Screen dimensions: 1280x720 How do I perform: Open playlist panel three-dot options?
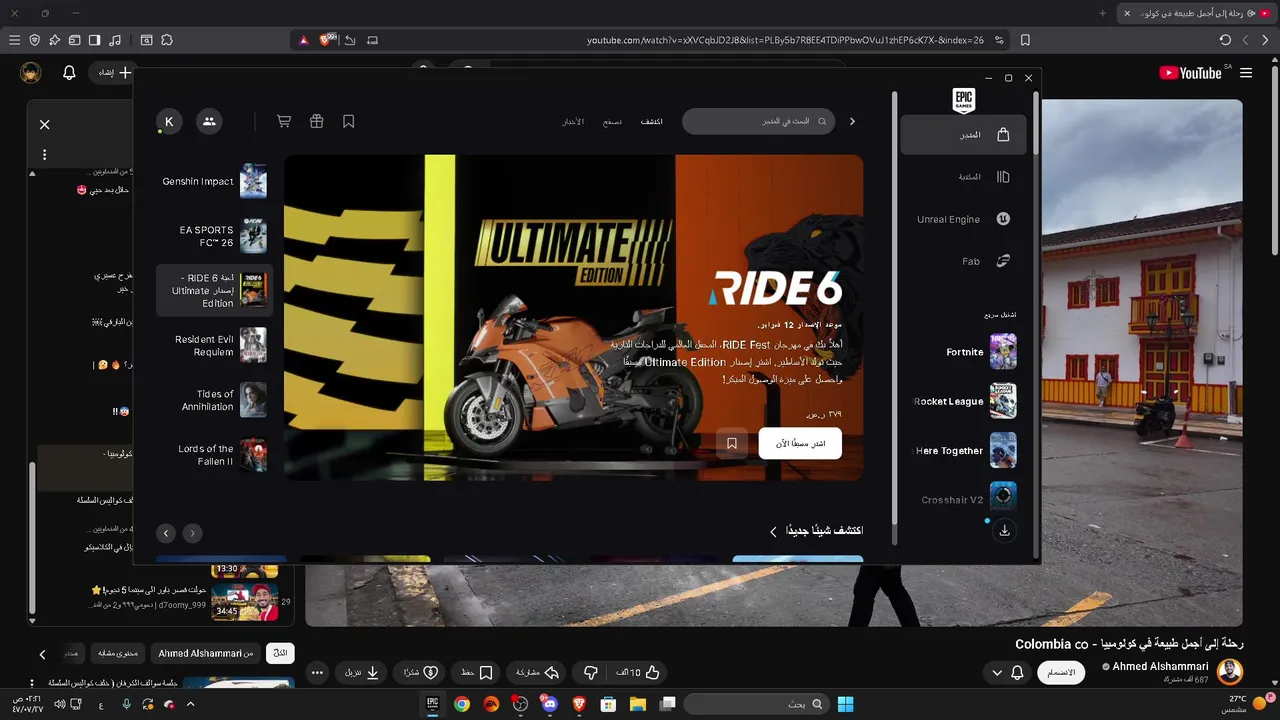pyautogui.click(x=44, y=155)
